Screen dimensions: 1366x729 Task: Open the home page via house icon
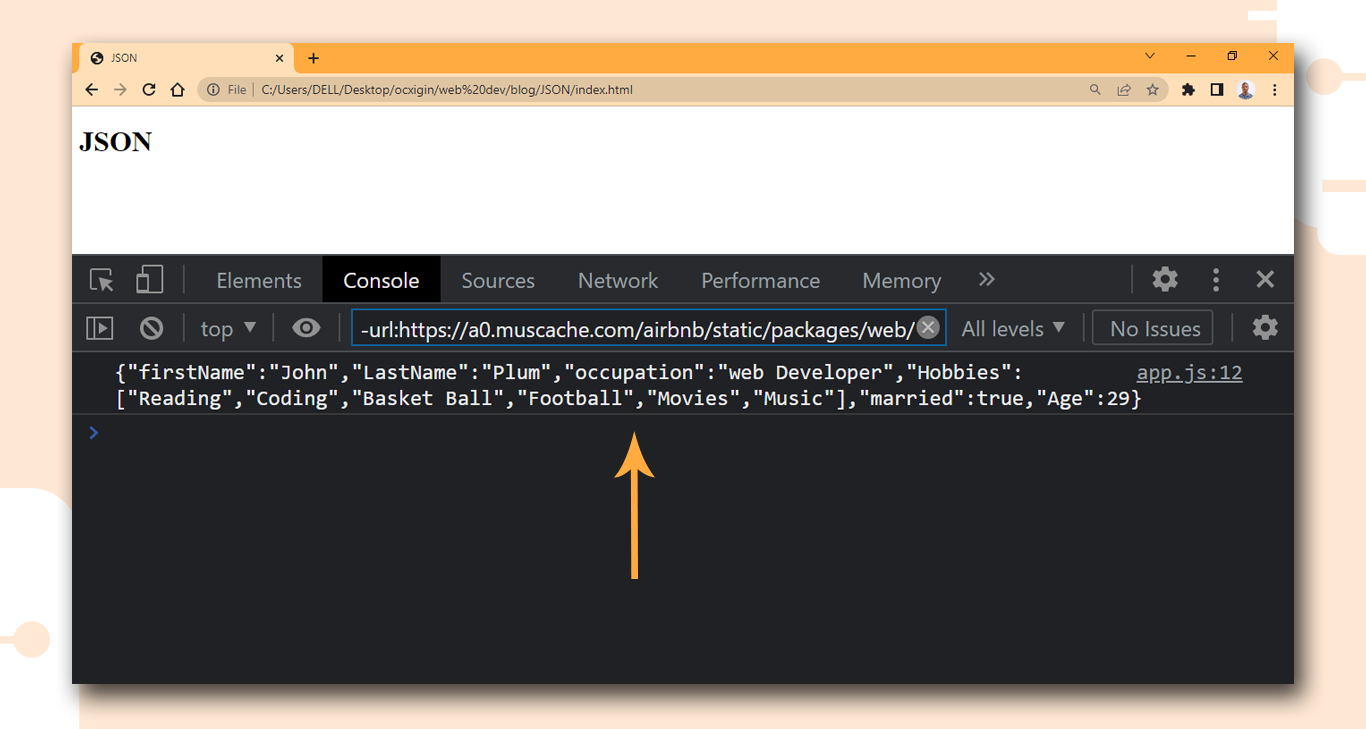(x=178, y=90)
